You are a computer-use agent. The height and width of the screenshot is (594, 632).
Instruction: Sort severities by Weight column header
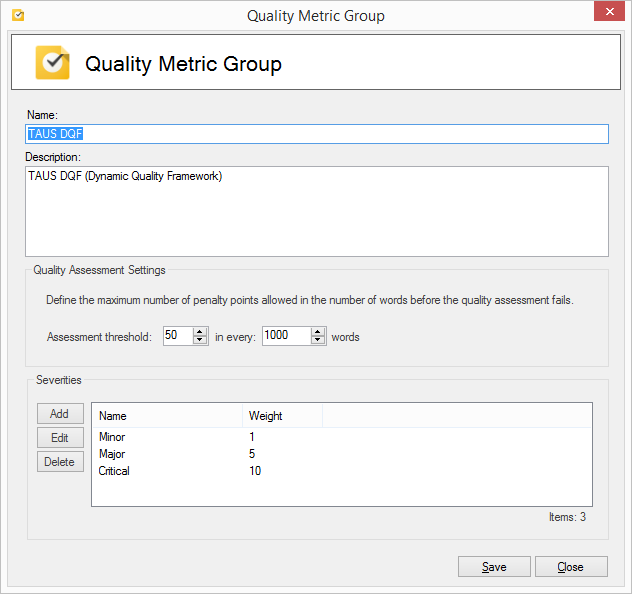[283, 416]
